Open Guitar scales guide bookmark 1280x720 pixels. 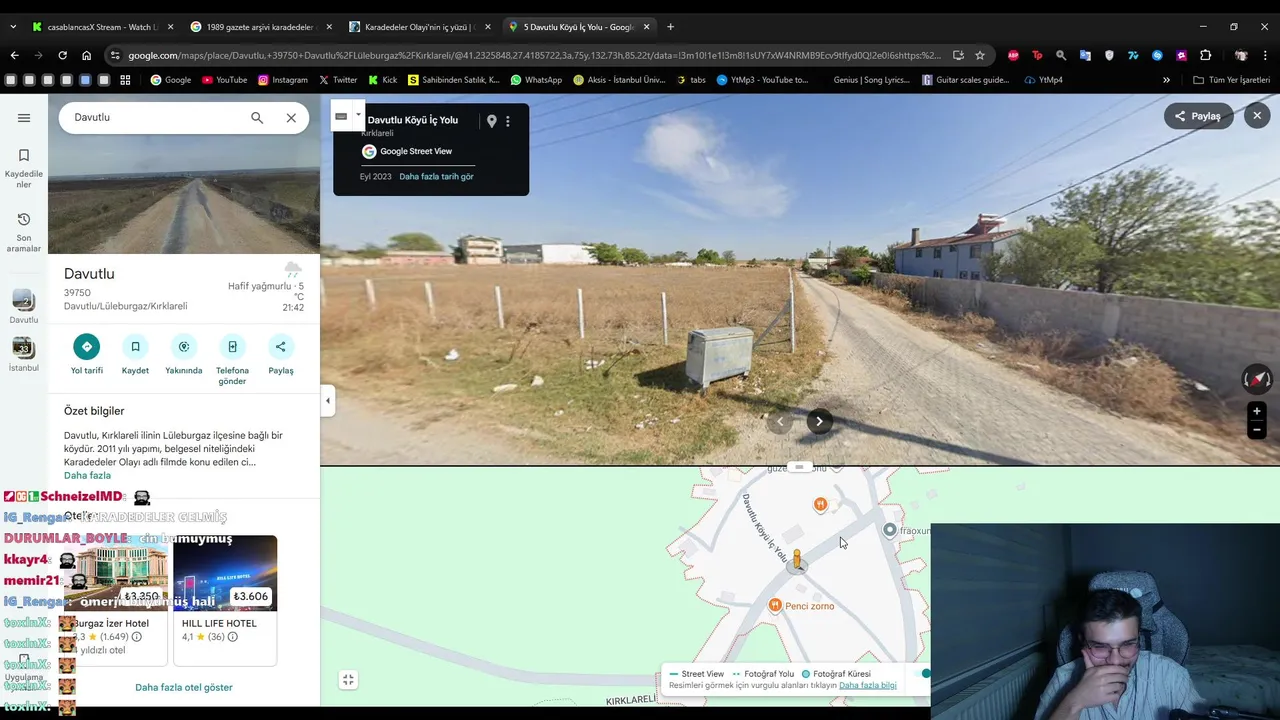click(x=966, y=80)
